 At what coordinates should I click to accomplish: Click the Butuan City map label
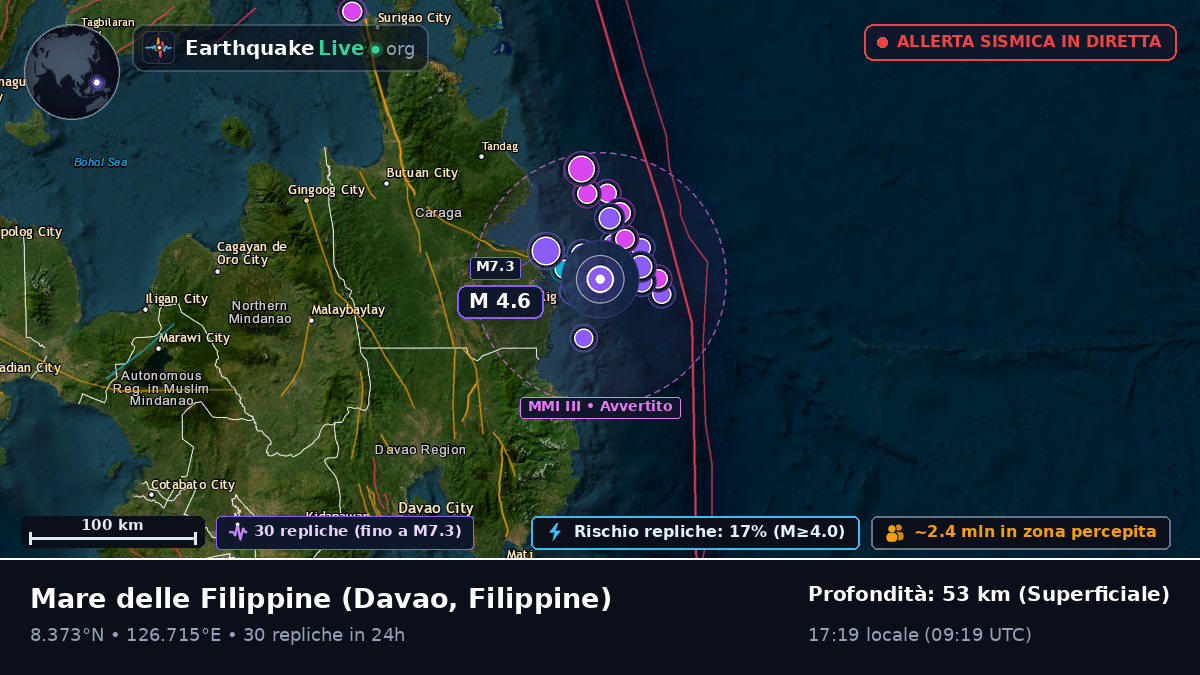(x=422, y=173)
